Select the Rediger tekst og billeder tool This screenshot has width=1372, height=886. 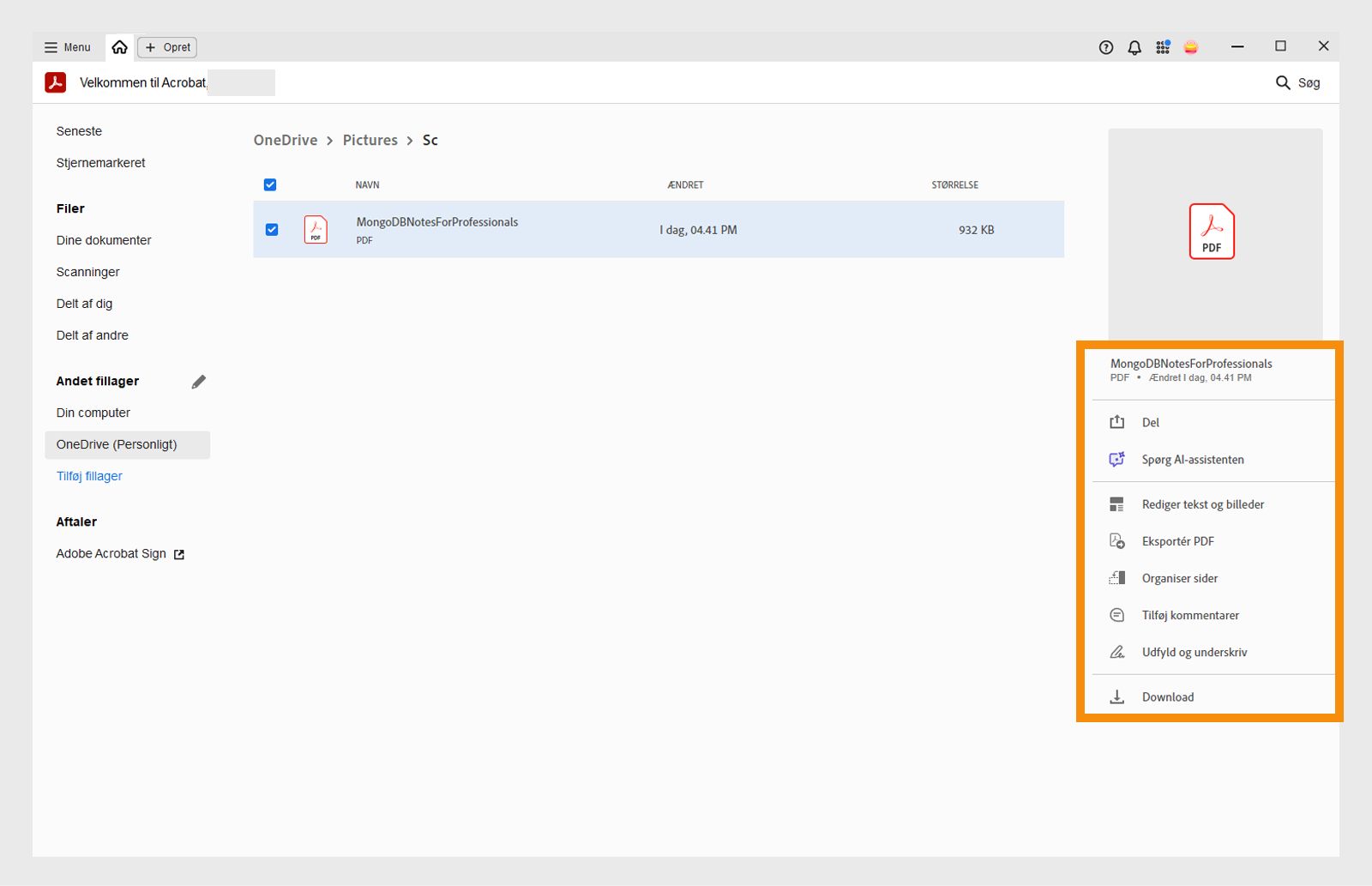[1202, 503]
